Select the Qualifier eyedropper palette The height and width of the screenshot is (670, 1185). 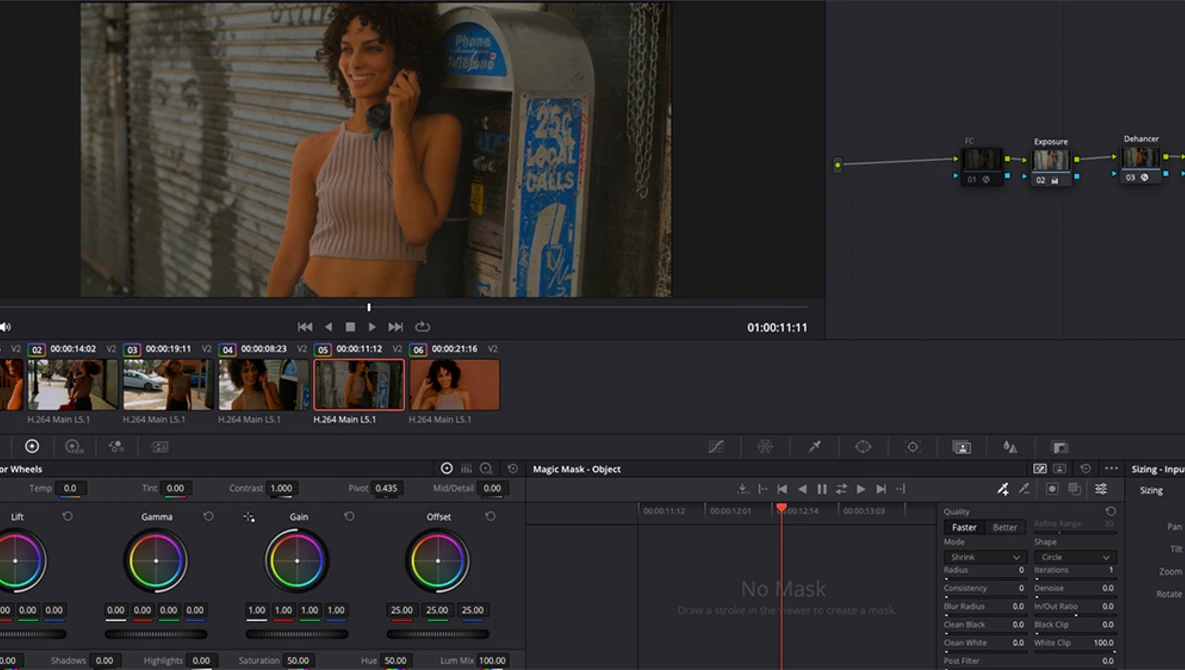click(x=814, y=447)
